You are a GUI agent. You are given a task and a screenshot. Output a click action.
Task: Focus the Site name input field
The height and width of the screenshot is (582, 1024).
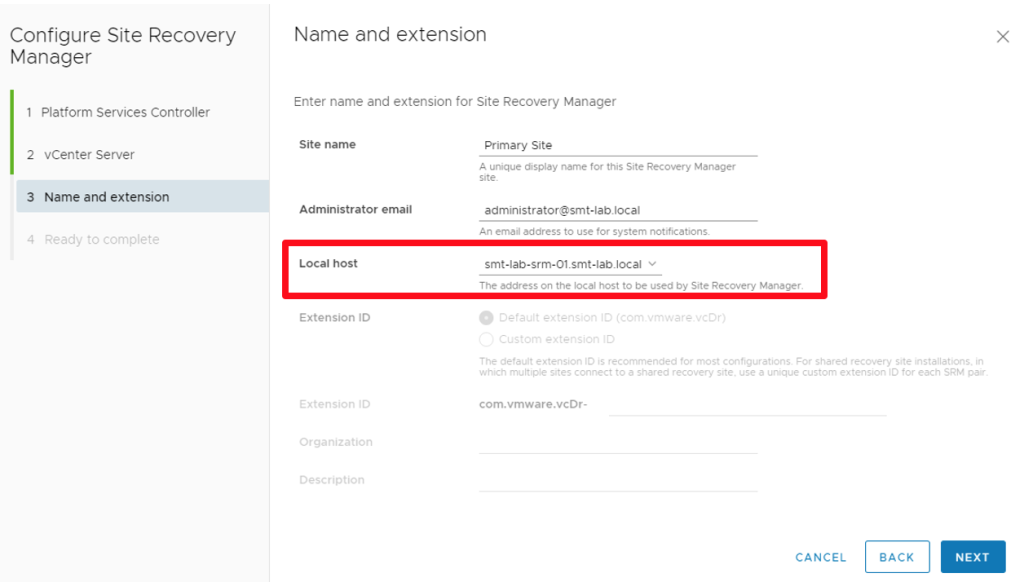(x=617, y=146)
